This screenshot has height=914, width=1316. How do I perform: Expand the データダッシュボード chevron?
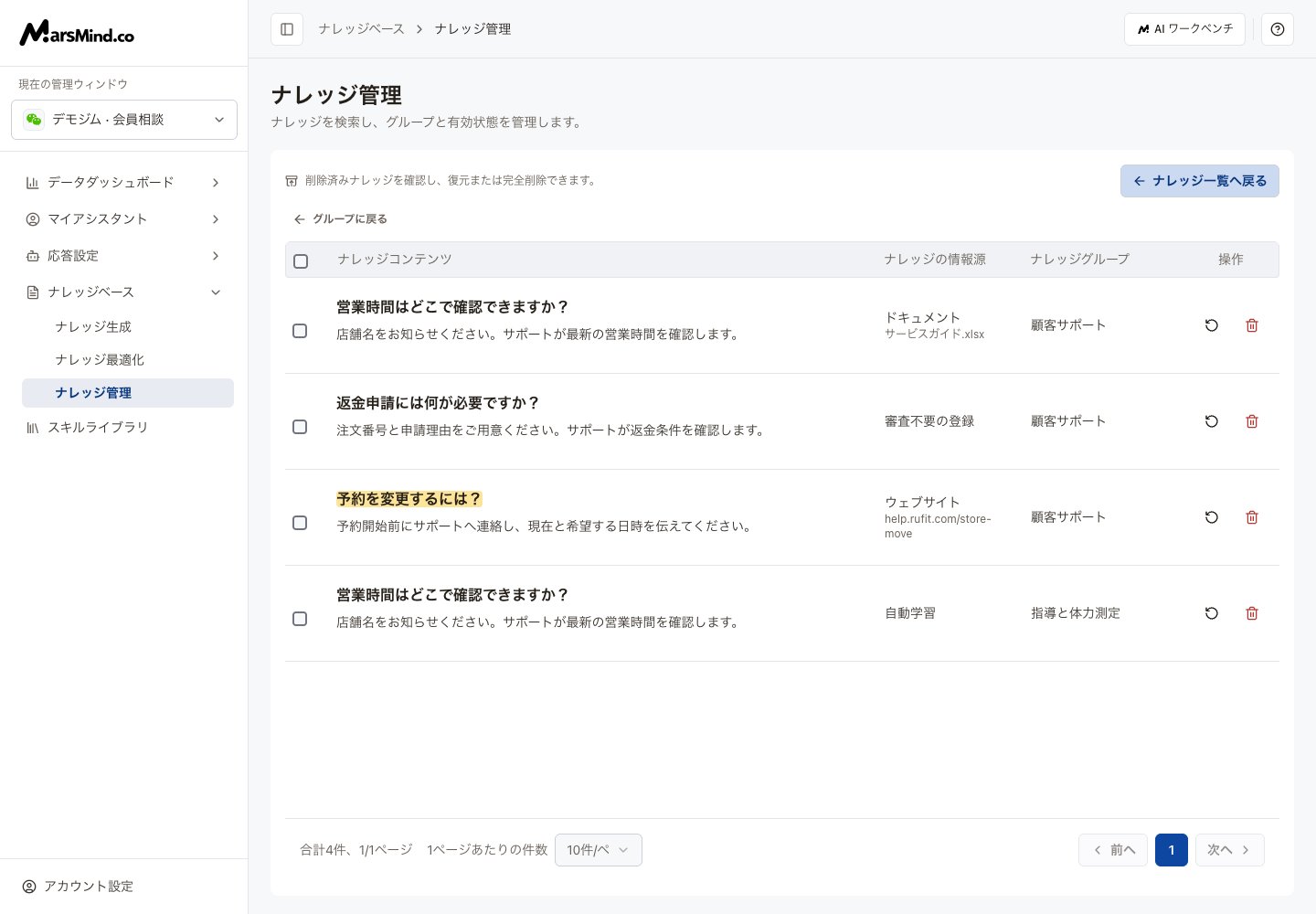(x=216, y=183)
